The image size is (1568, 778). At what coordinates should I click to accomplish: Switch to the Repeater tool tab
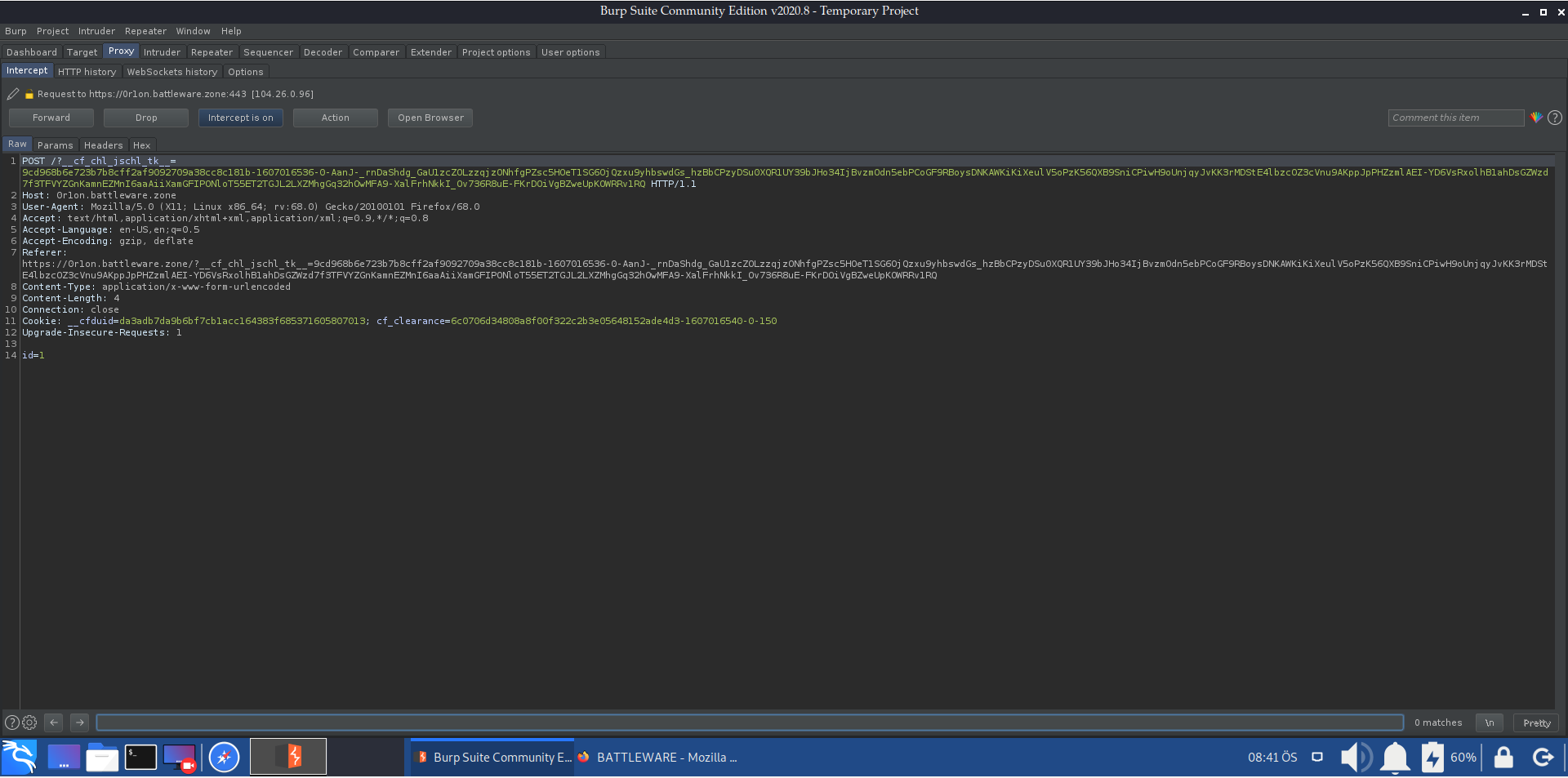click(212, 52)
